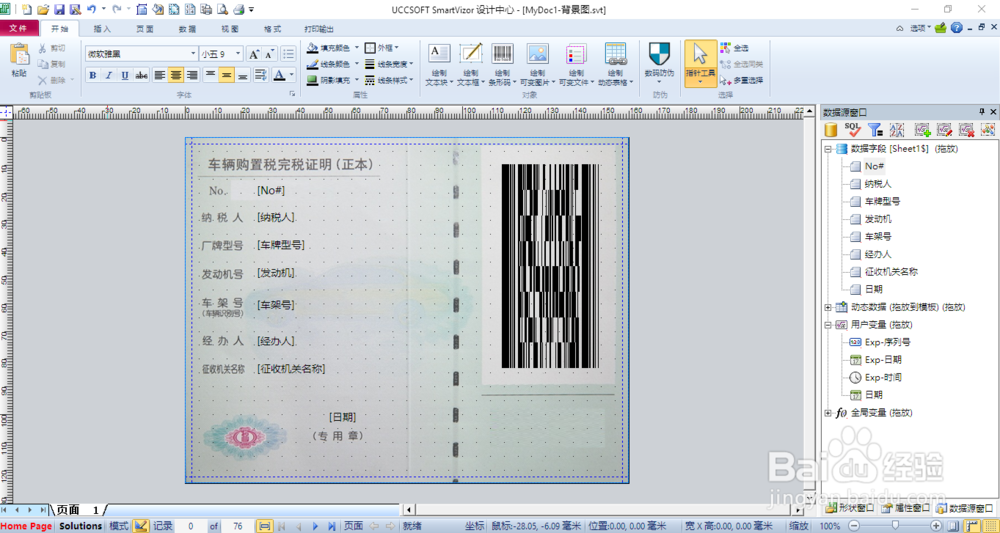The height and width of the screenshot is (533, 1000).
Task: Click the SQL check icon in data source panel
Action: (x=853, y=130)
